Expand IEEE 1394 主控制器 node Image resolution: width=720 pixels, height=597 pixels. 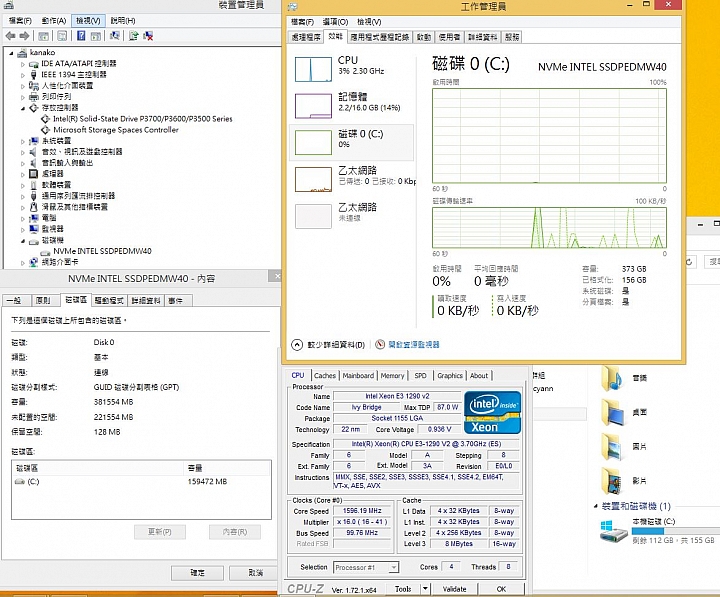[22, 75]
